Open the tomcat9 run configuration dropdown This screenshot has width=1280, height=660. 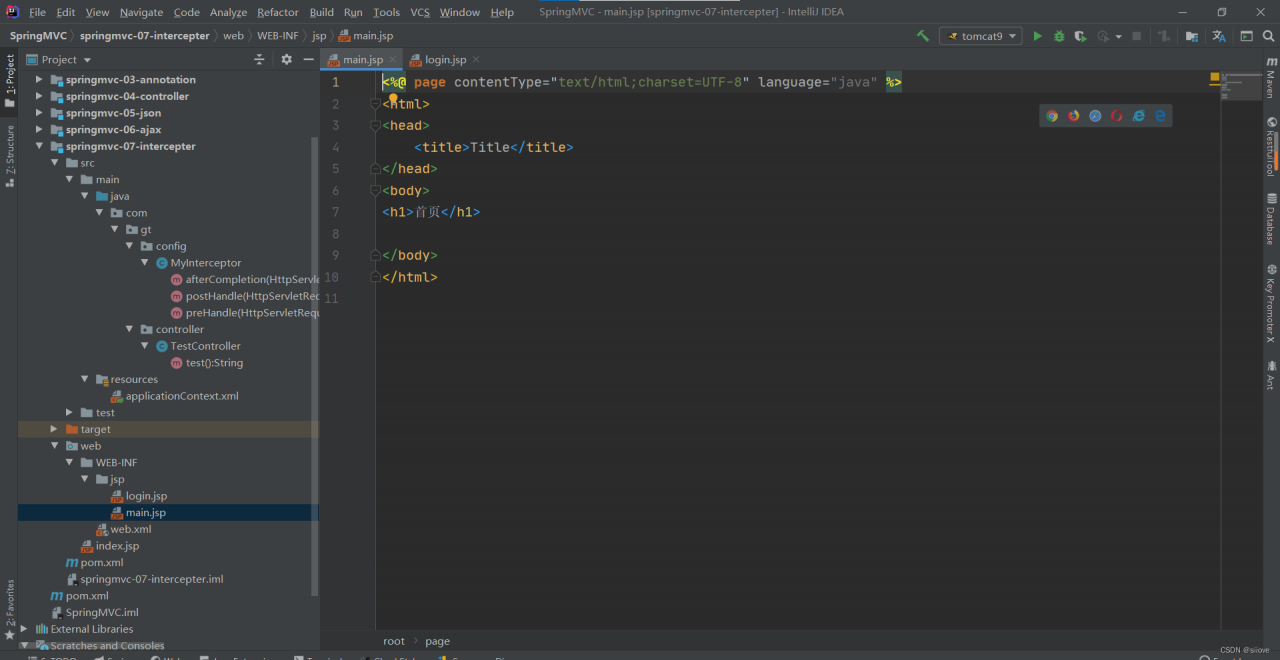click(x=980, y=36)
